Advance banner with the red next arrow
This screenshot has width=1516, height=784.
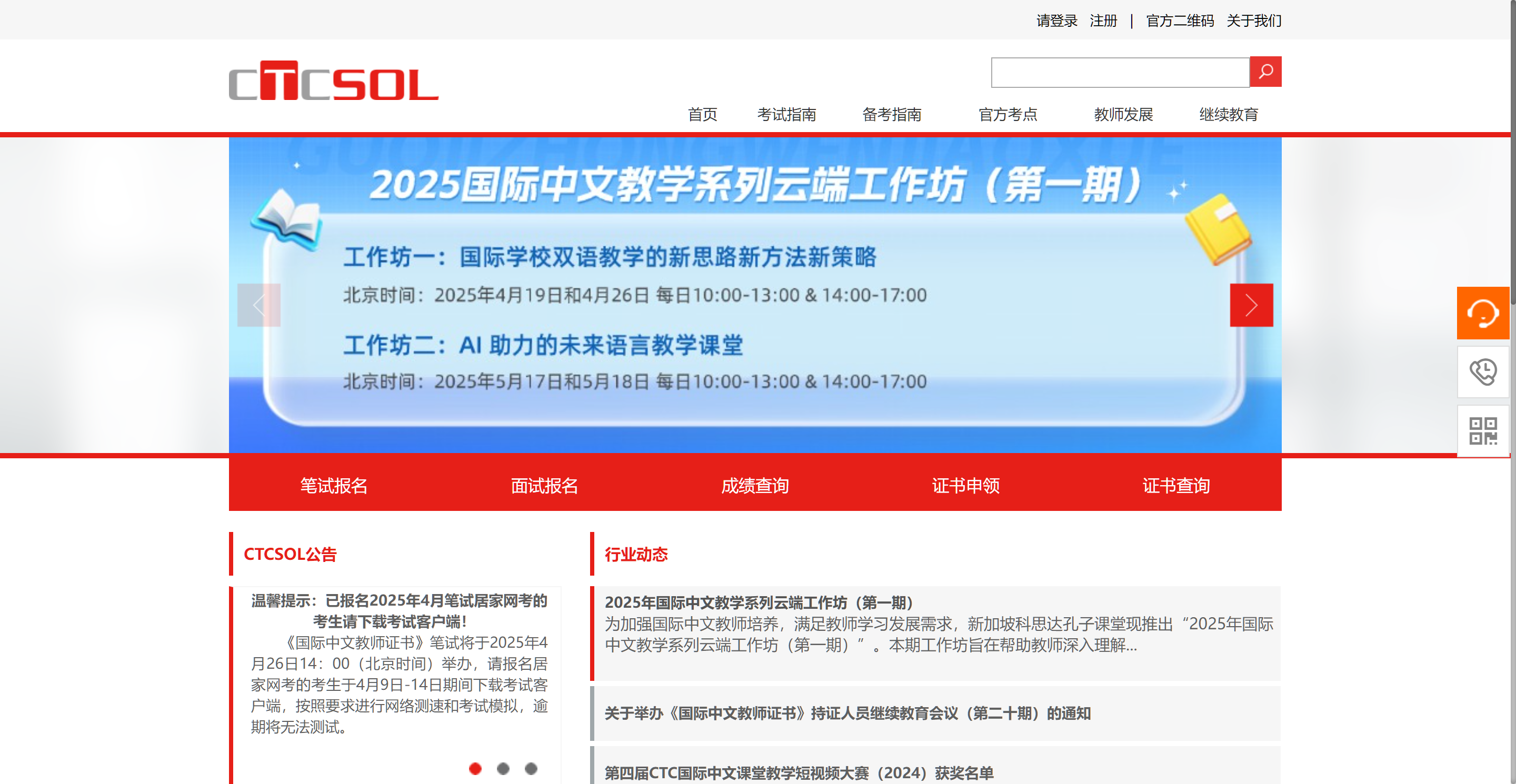pos(1251,305)
